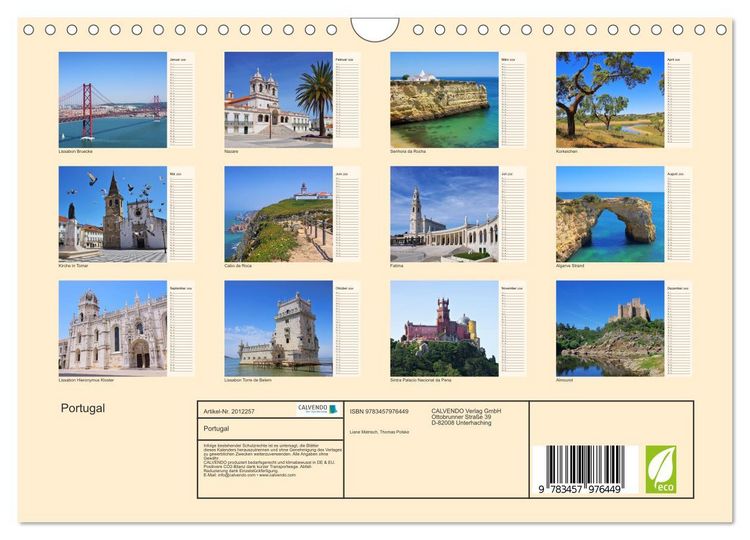Click the caption 'Kirche in Tomar'
The image size is (750, 540).
click(x=73, y=266)
